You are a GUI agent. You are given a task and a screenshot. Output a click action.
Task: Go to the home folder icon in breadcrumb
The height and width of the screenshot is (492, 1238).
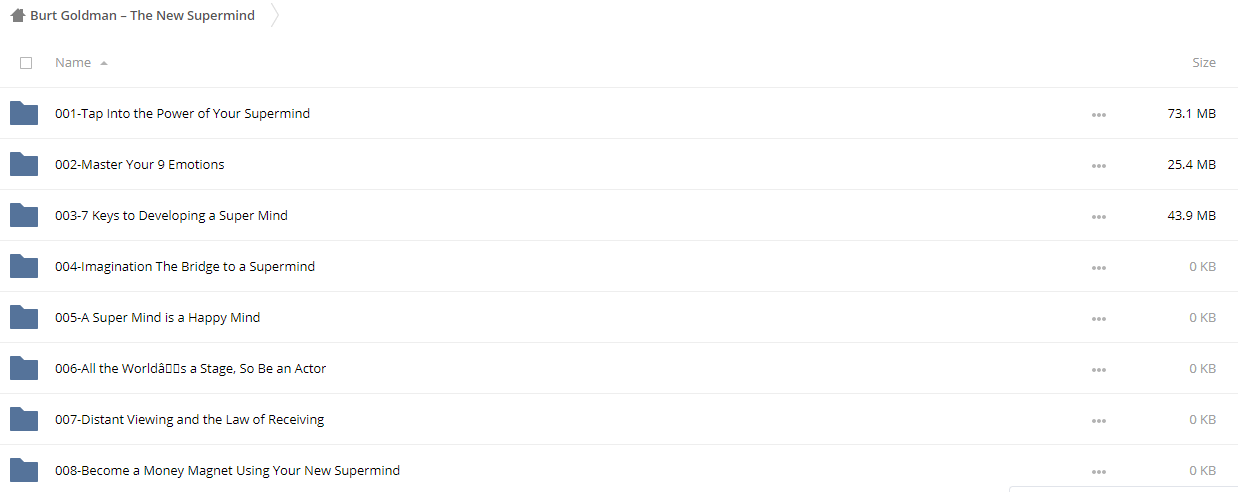coord(17,15)
